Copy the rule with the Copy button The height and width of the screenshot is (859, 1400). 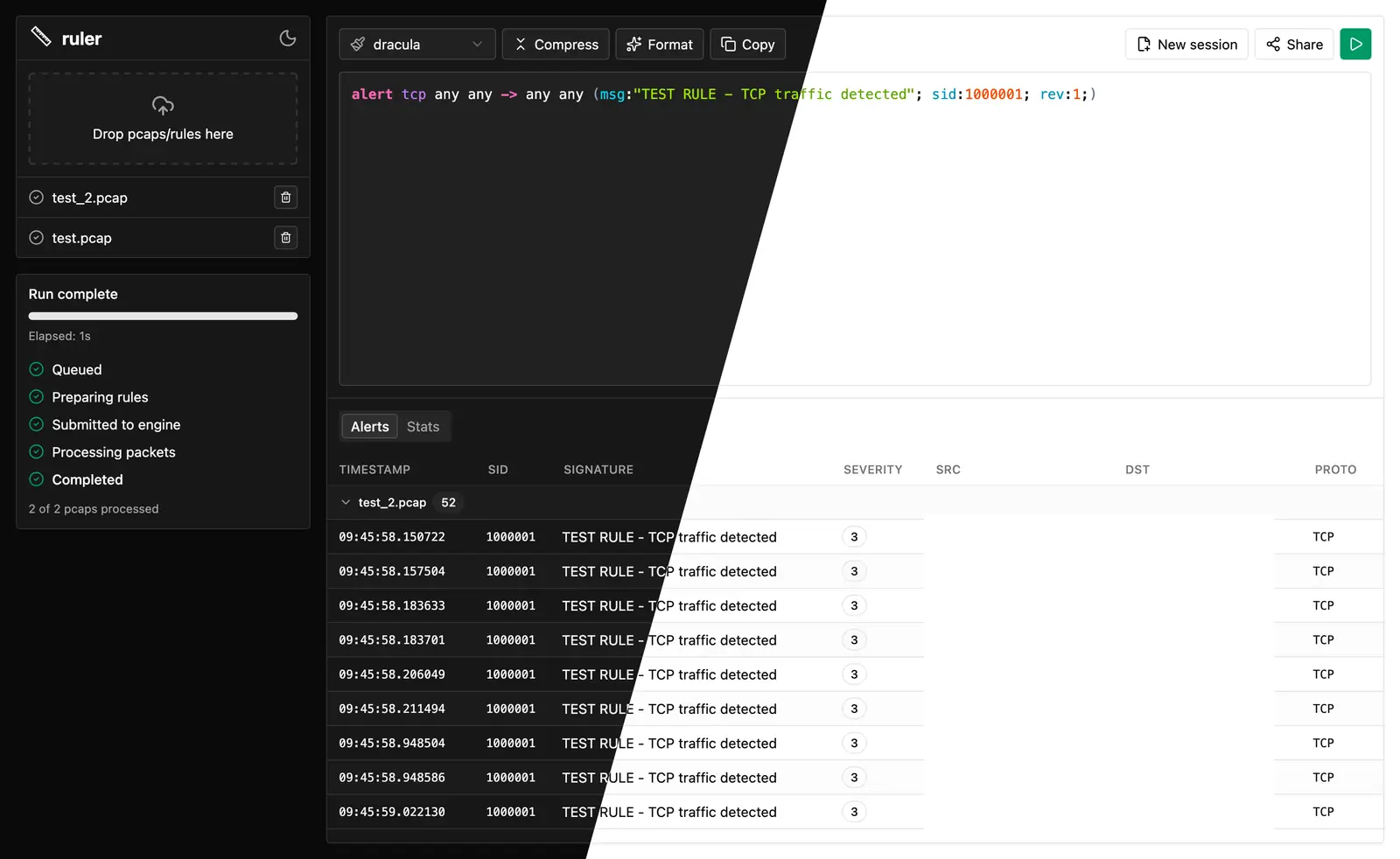(x=748, y=45)
